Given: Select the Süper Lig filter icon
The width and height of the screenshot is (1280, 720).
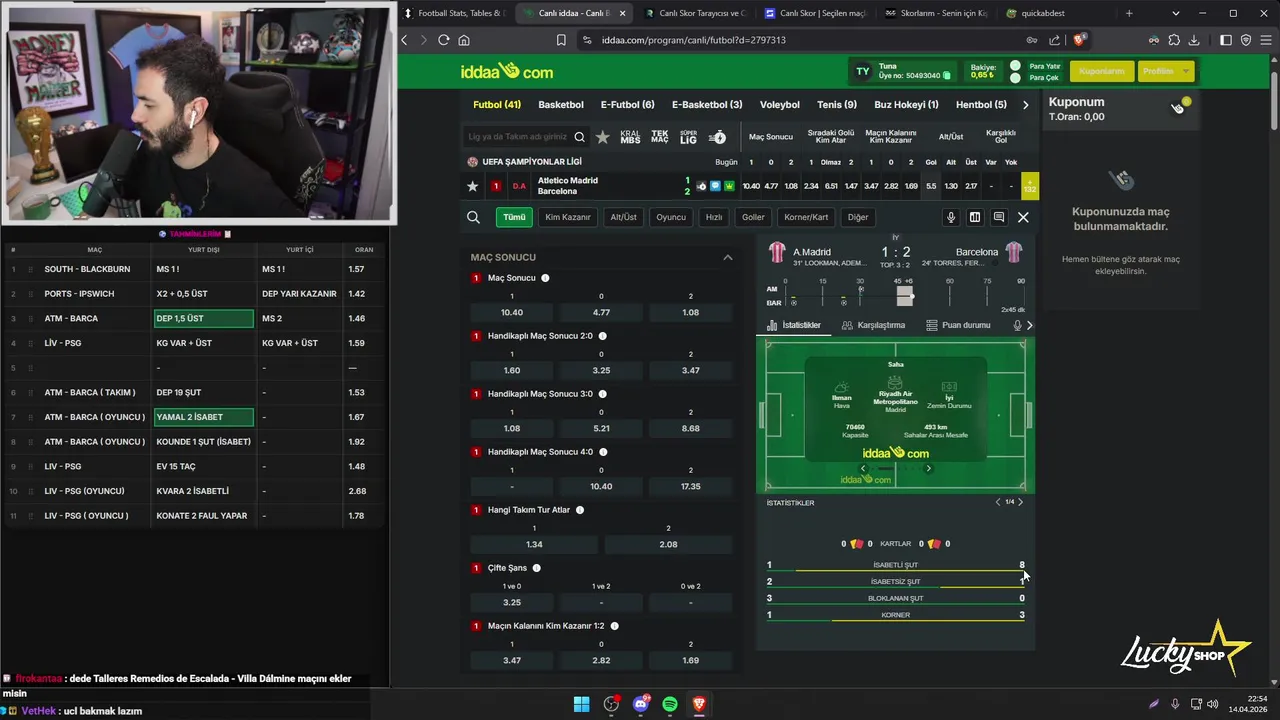Looking at the screenshot, I should [x=688, y=137].
